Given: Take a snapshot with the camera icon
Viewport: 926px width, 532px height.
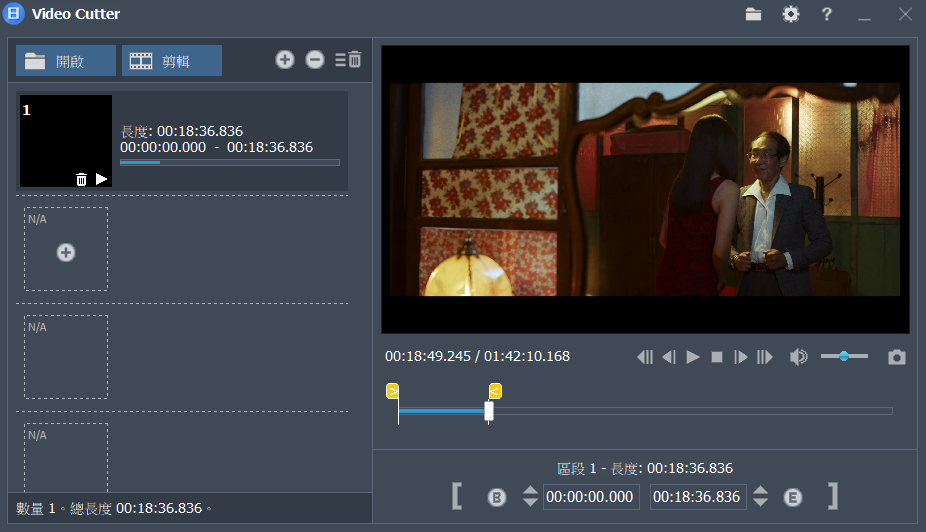Looking at the screenshot, I should [x=896, y=357].
